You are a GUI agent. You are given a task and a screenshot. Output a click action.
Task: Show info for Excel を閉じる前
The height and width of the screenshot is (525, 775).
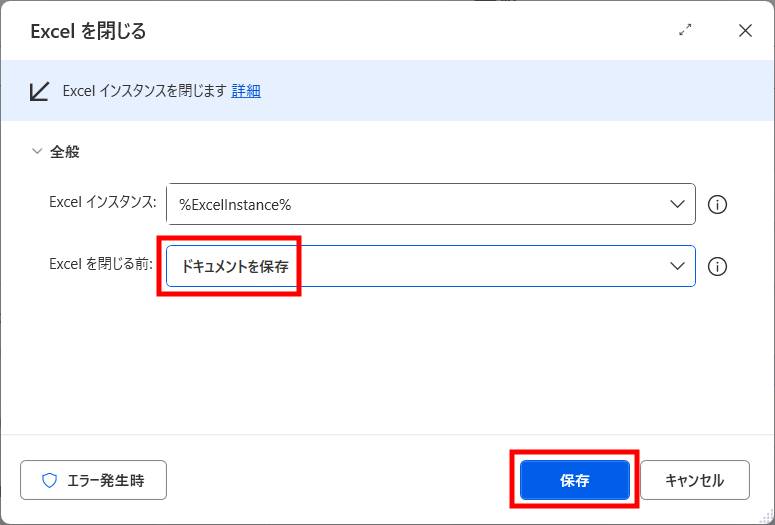(717, 266)
